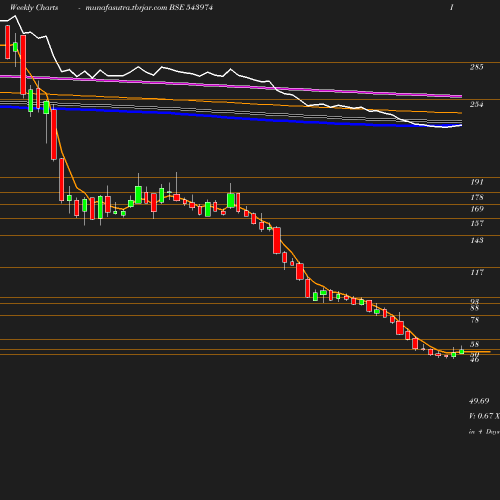Click the 169 price level label
This screenshot has height=500, width=500.
[477, 209]
